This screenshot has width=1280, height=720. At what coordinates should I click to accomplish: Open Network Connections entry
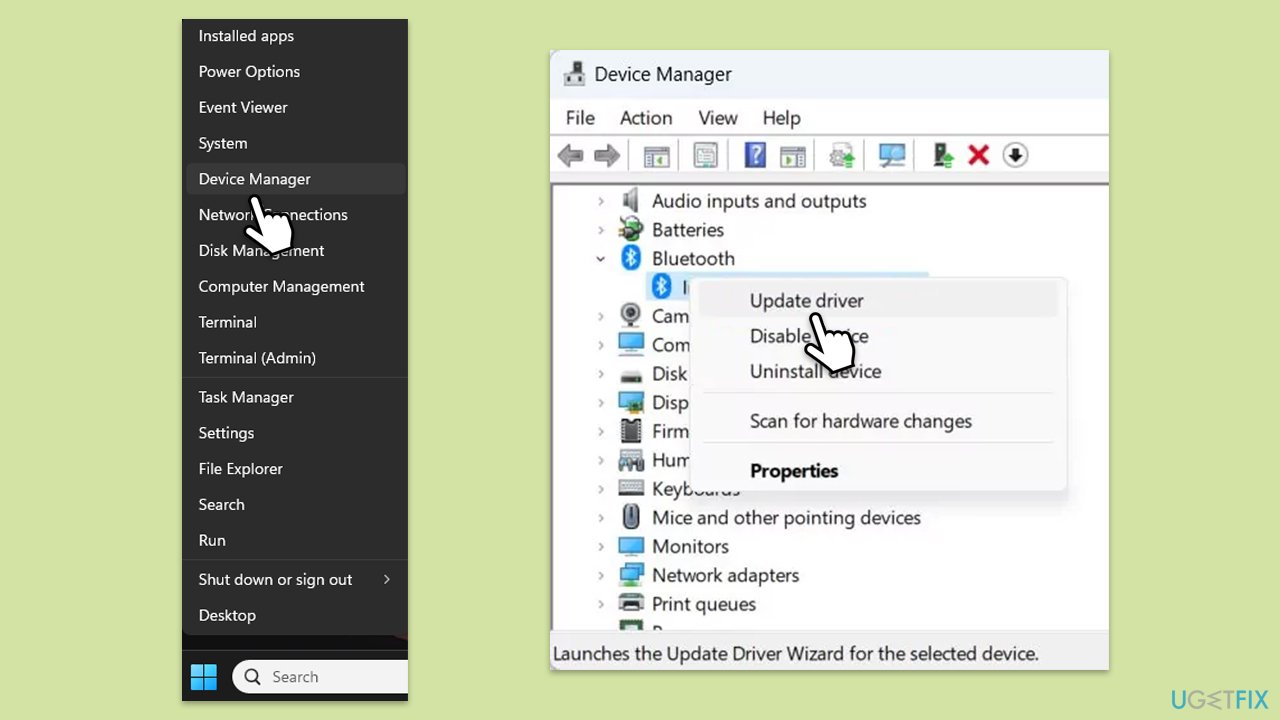[295, 215]
